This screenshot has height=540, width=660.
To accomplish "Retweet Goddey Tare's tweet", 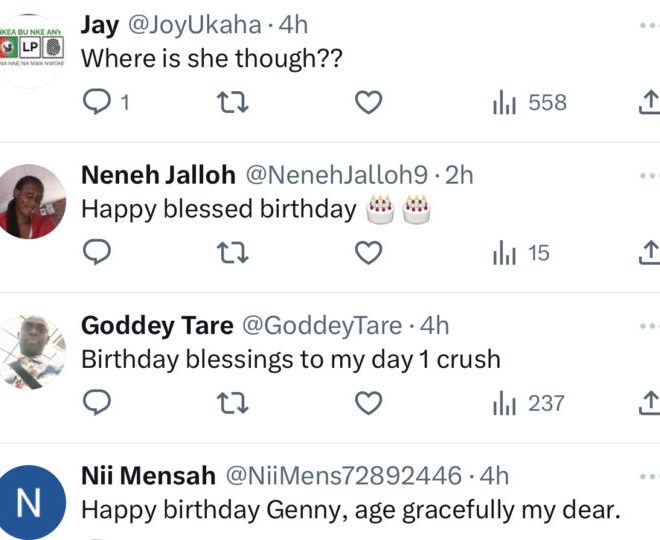I will point(232,403).
